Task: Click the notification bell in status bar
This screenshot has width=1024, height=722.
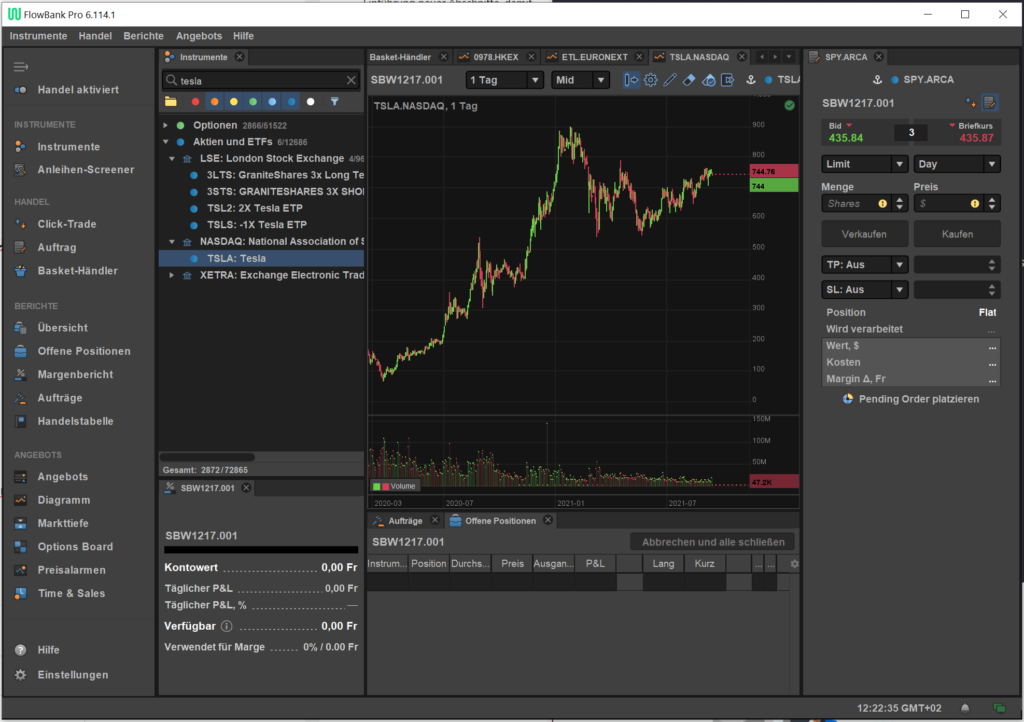Action: (x=965, y=708)
